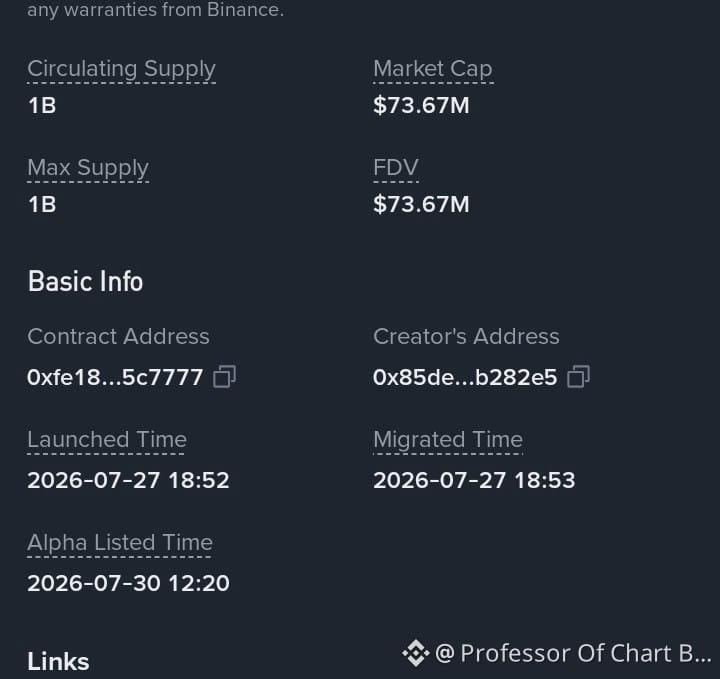Tap the alpha listed time 2026-07-30 12:20
Image resolution: width=720 pixels, height=679 pixels.
pos(128,583)
